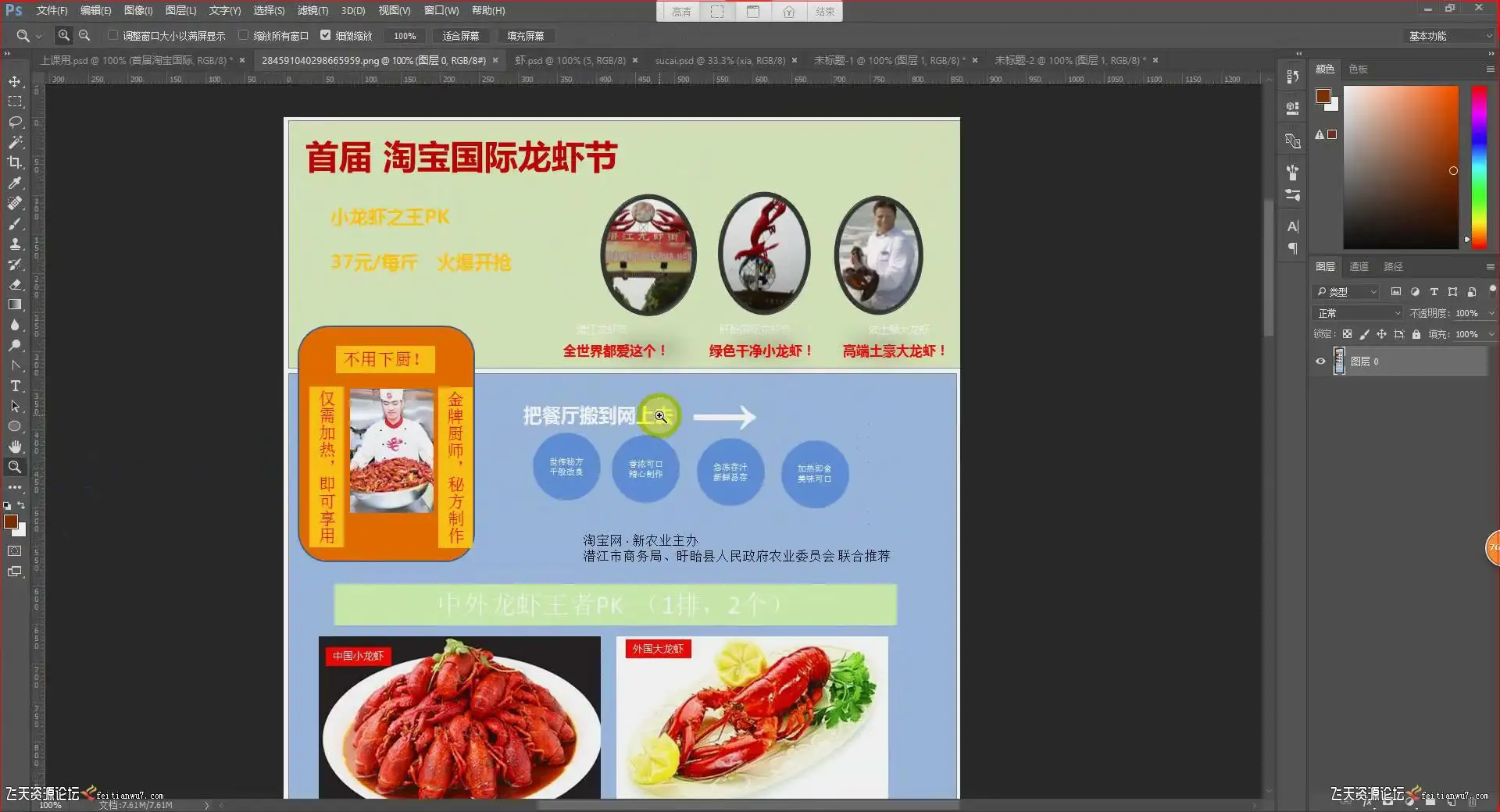Expand the toolbox with double arrows
1500x812 pixels.
pos(7,54)
